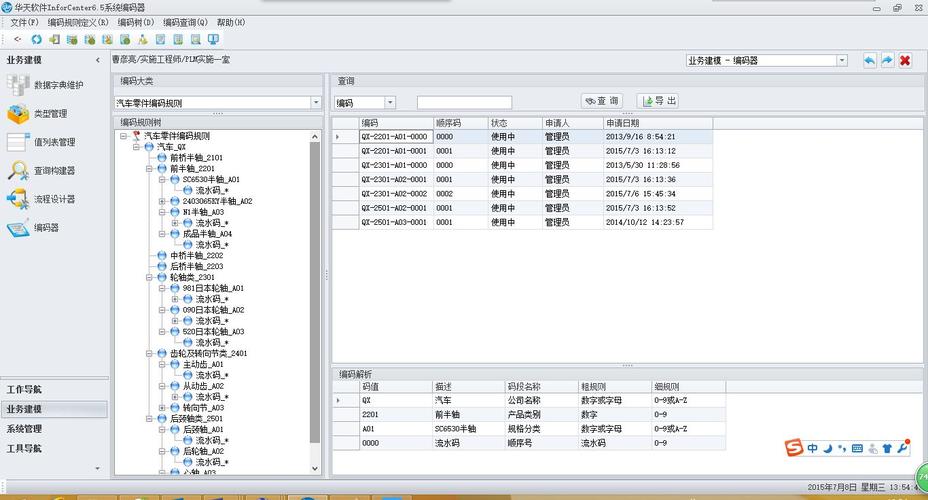Click the small back chevron at toolbar start
Viewport: 928px width, 500px height.
point(18,40)
